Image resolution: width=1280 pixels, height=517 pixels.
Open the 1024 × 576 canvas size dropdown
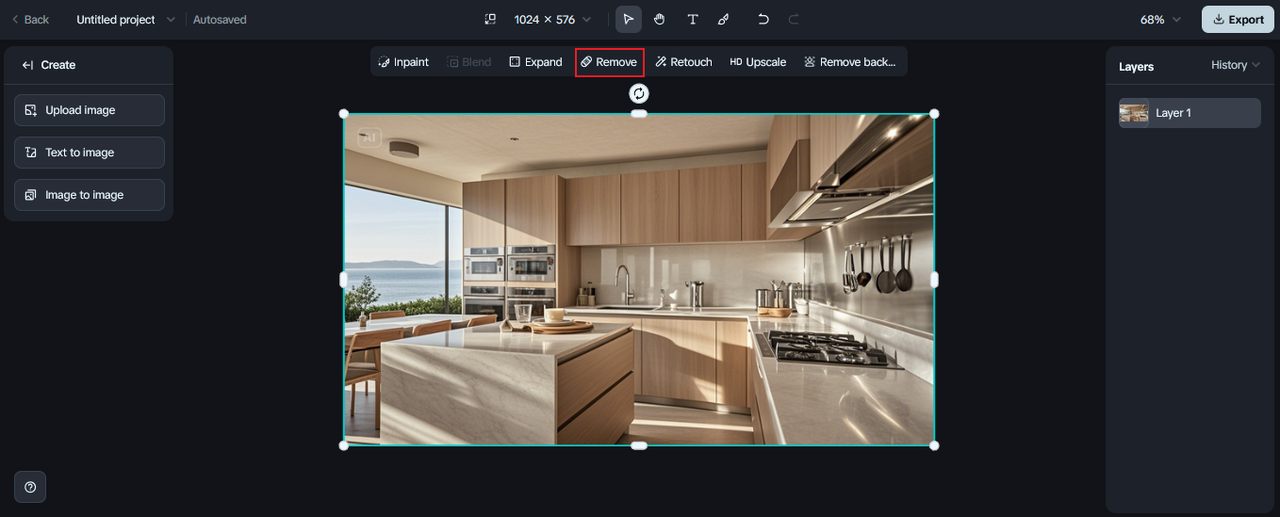(x=552, y=19)
